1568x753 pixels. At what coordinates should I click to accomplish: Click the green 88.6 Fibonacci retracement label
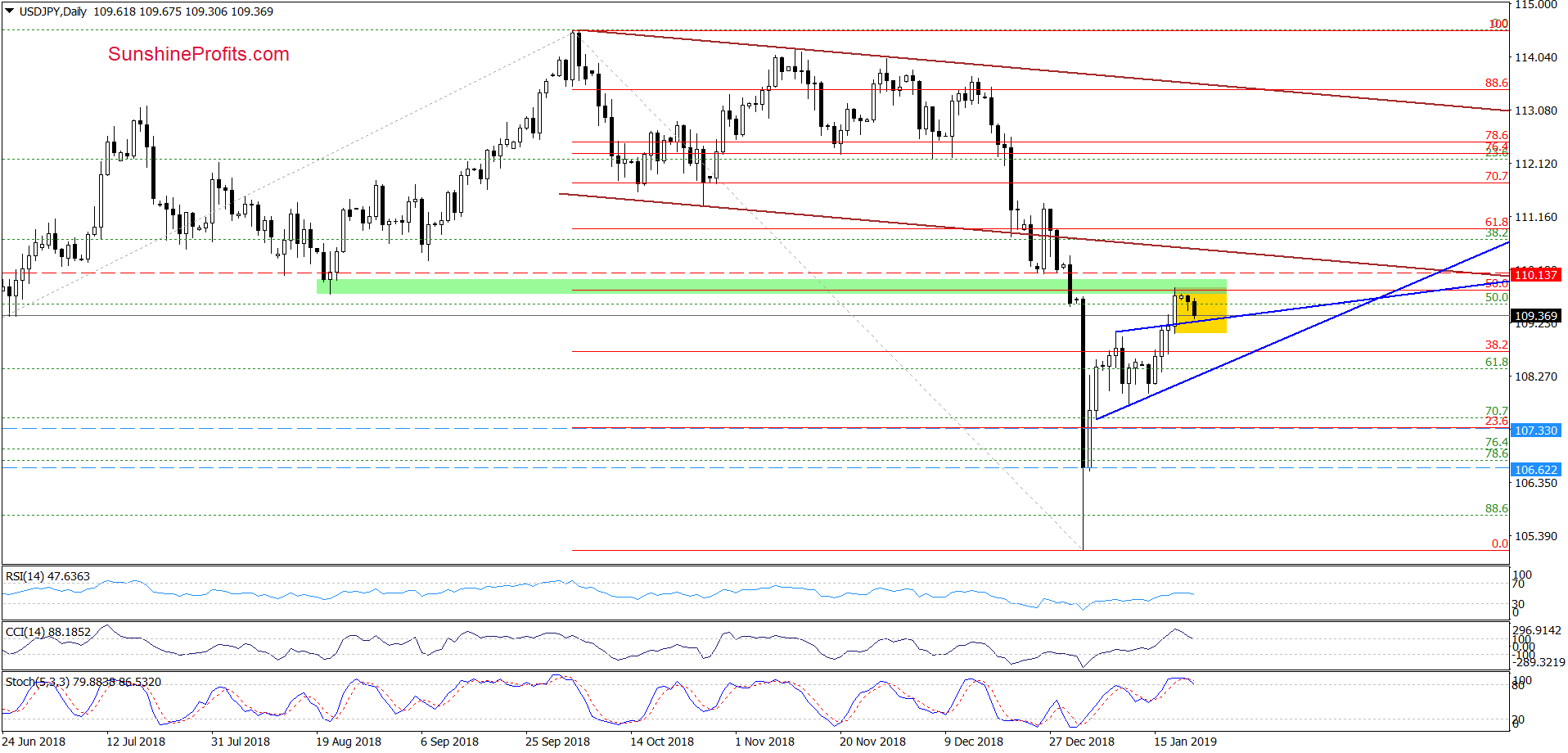[1497, 508]
